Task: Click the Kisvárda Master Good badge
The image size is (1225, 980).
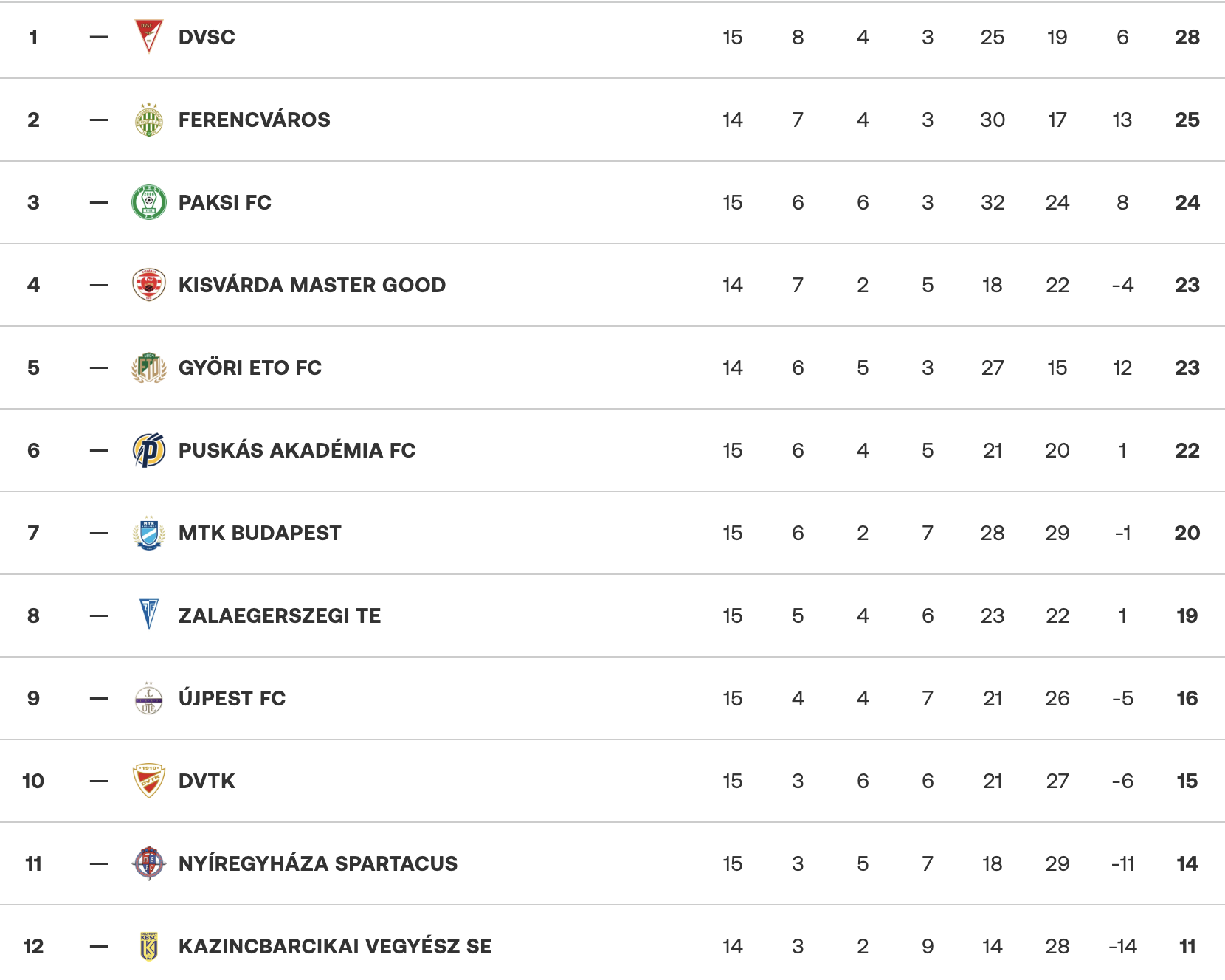Action: point(148,285)
